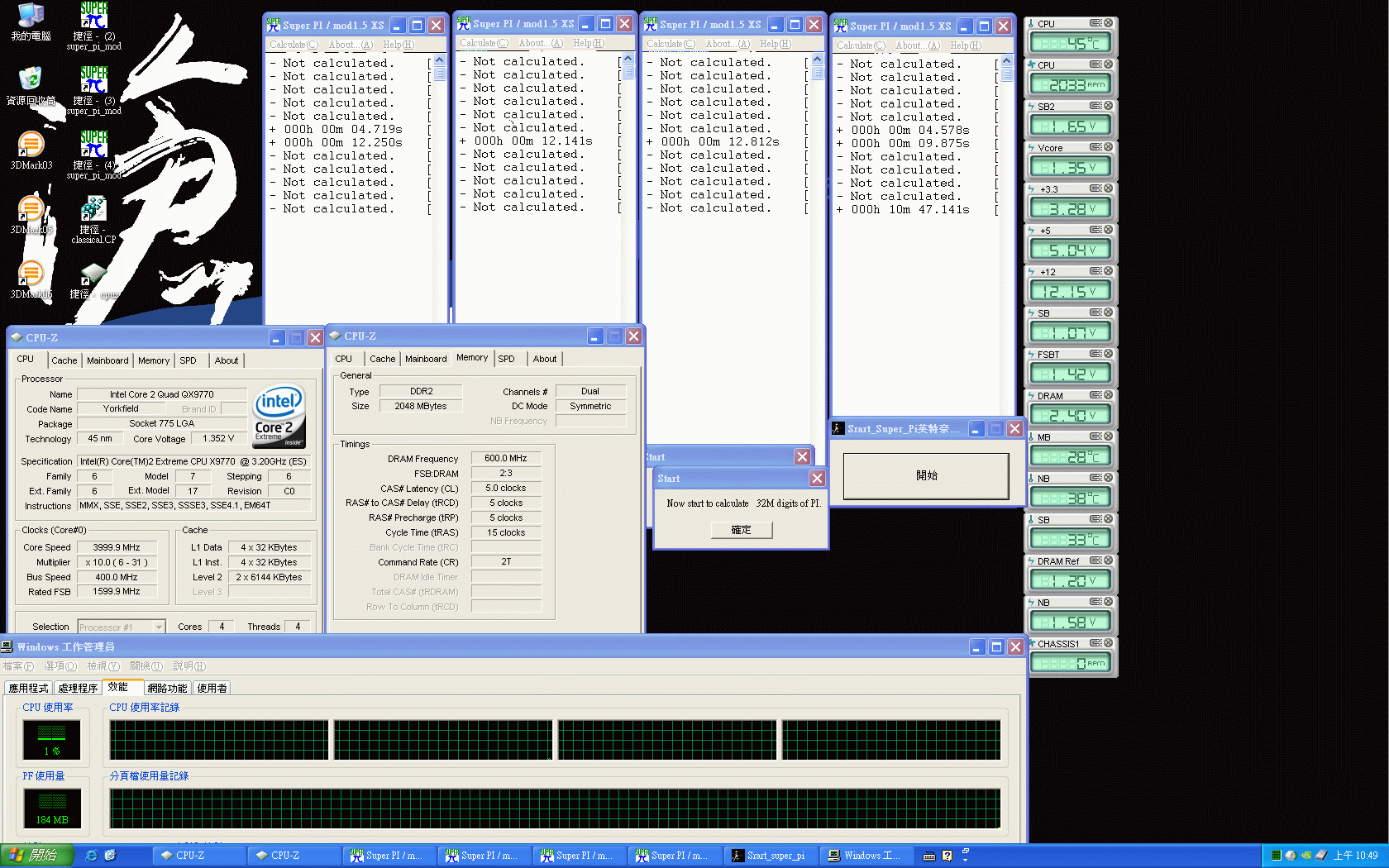This screenshot has width=1389, height=868.
Task: Select the super_pi_mod shortcut (2) desktop icon
Action: [93, 25]
